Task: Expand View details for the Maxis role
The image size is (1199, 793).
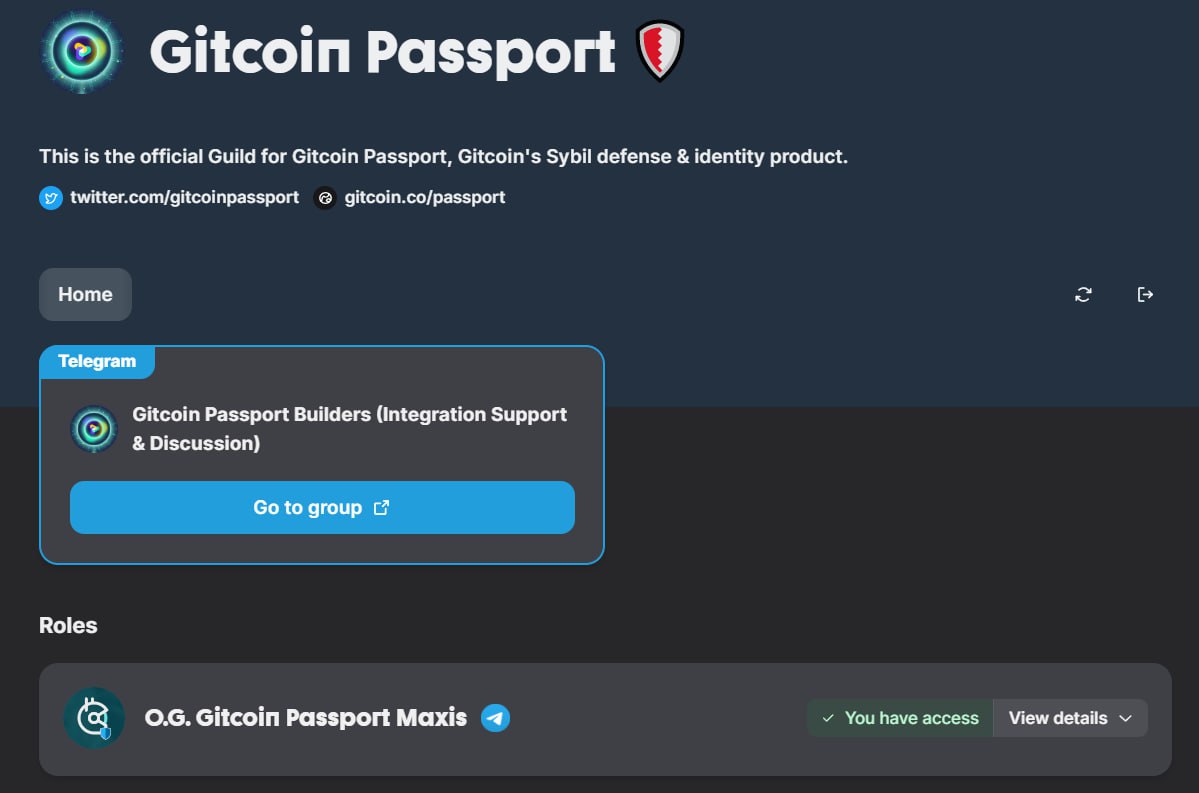Action: point(1058,717)
